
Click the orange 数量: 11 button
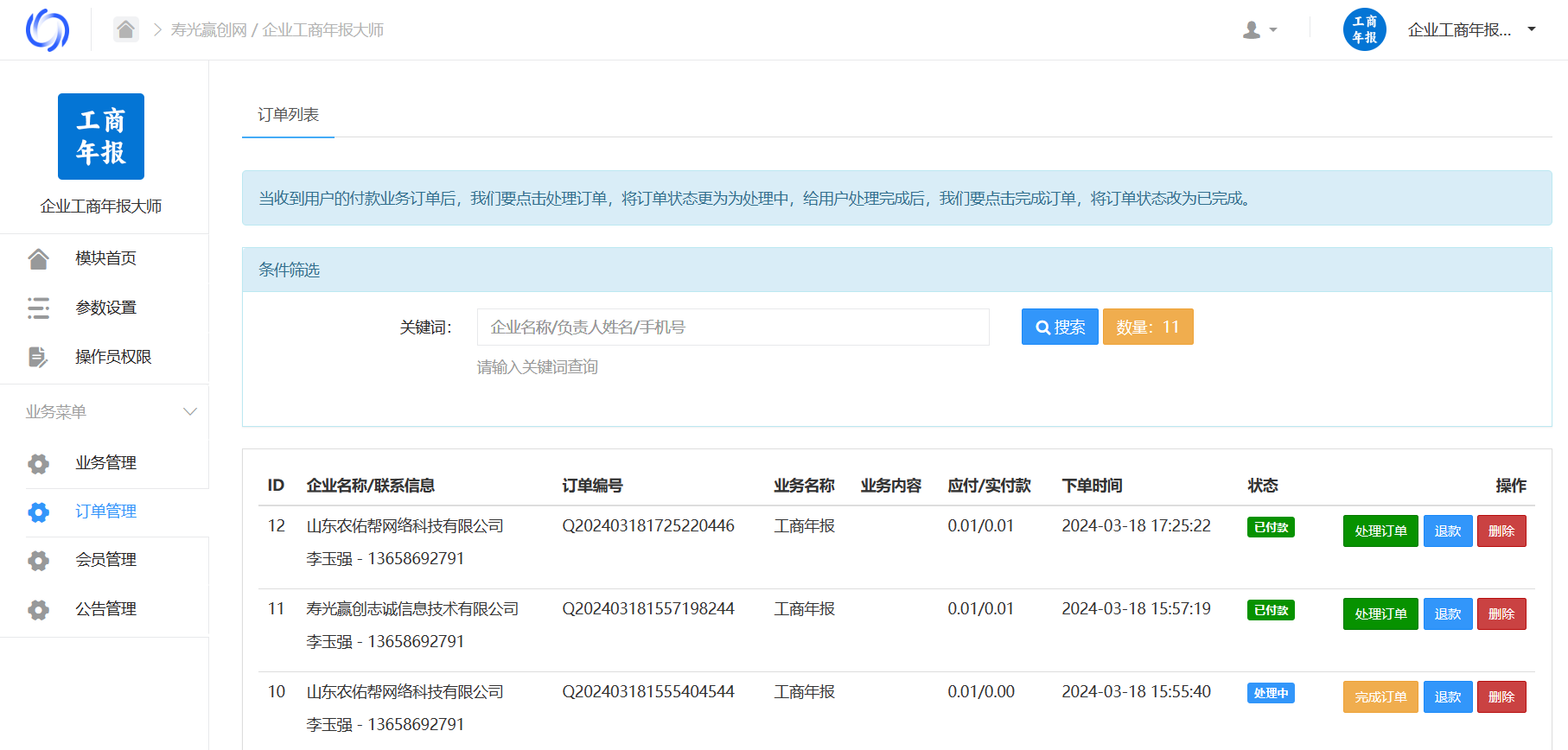point(1148,327)
